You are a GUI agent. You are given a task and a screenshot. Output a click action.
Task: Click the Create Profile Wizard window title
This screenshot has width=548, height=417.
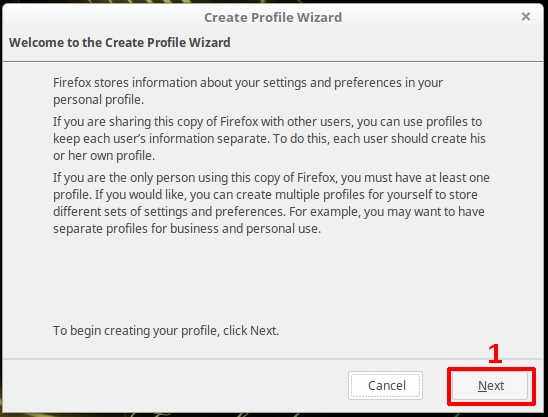coord(273,17)
